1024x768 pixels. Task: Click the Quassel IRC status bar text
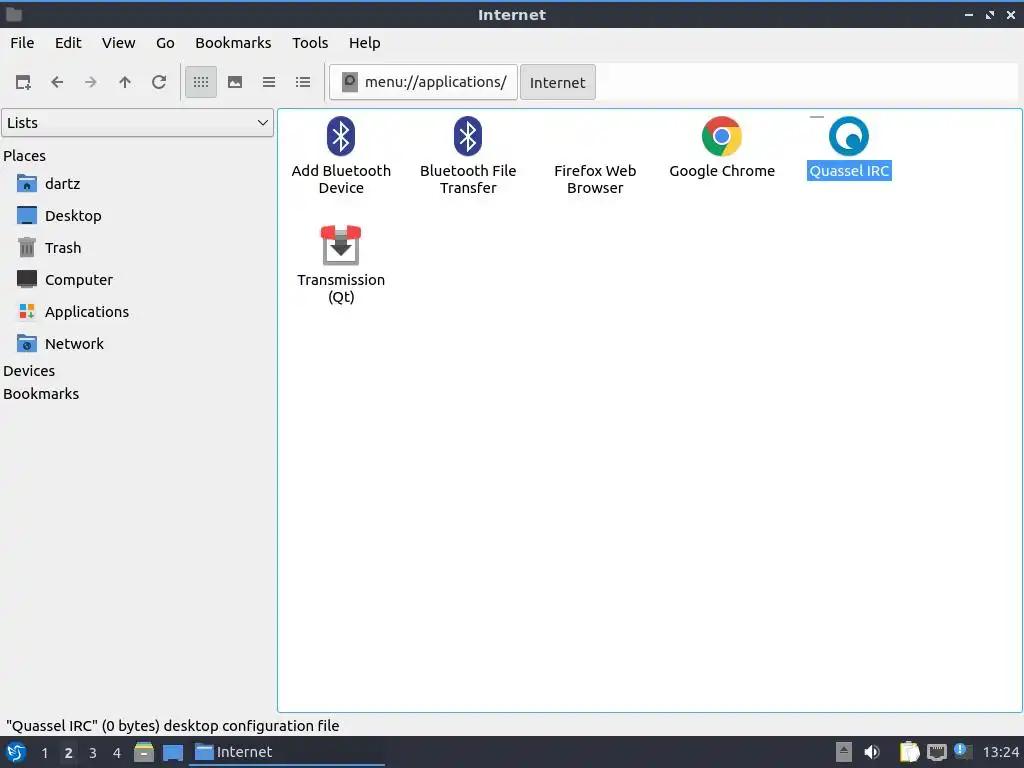click(x=172, y=726)
